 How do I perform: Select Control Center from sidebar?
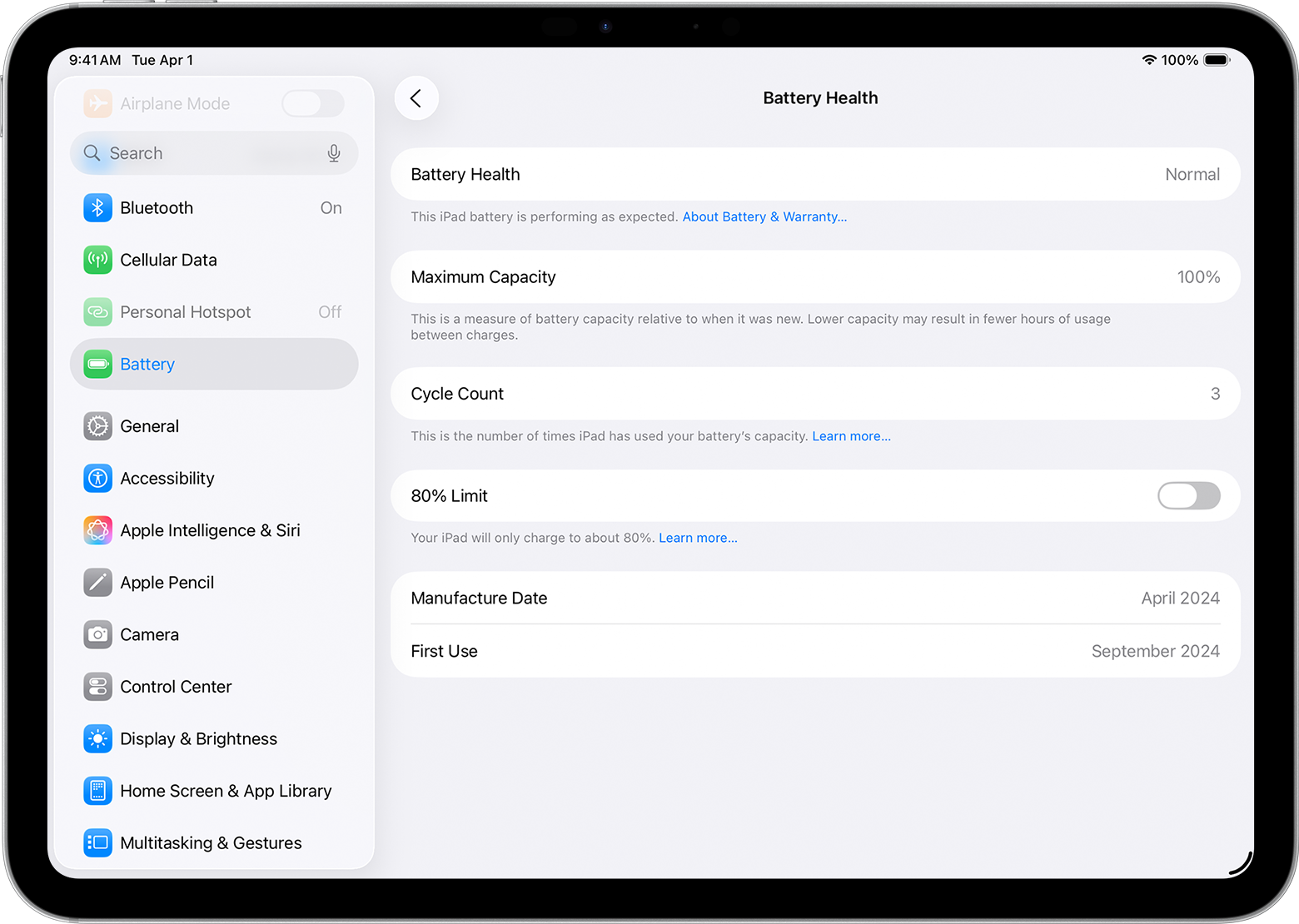click(x=176, y=687)
